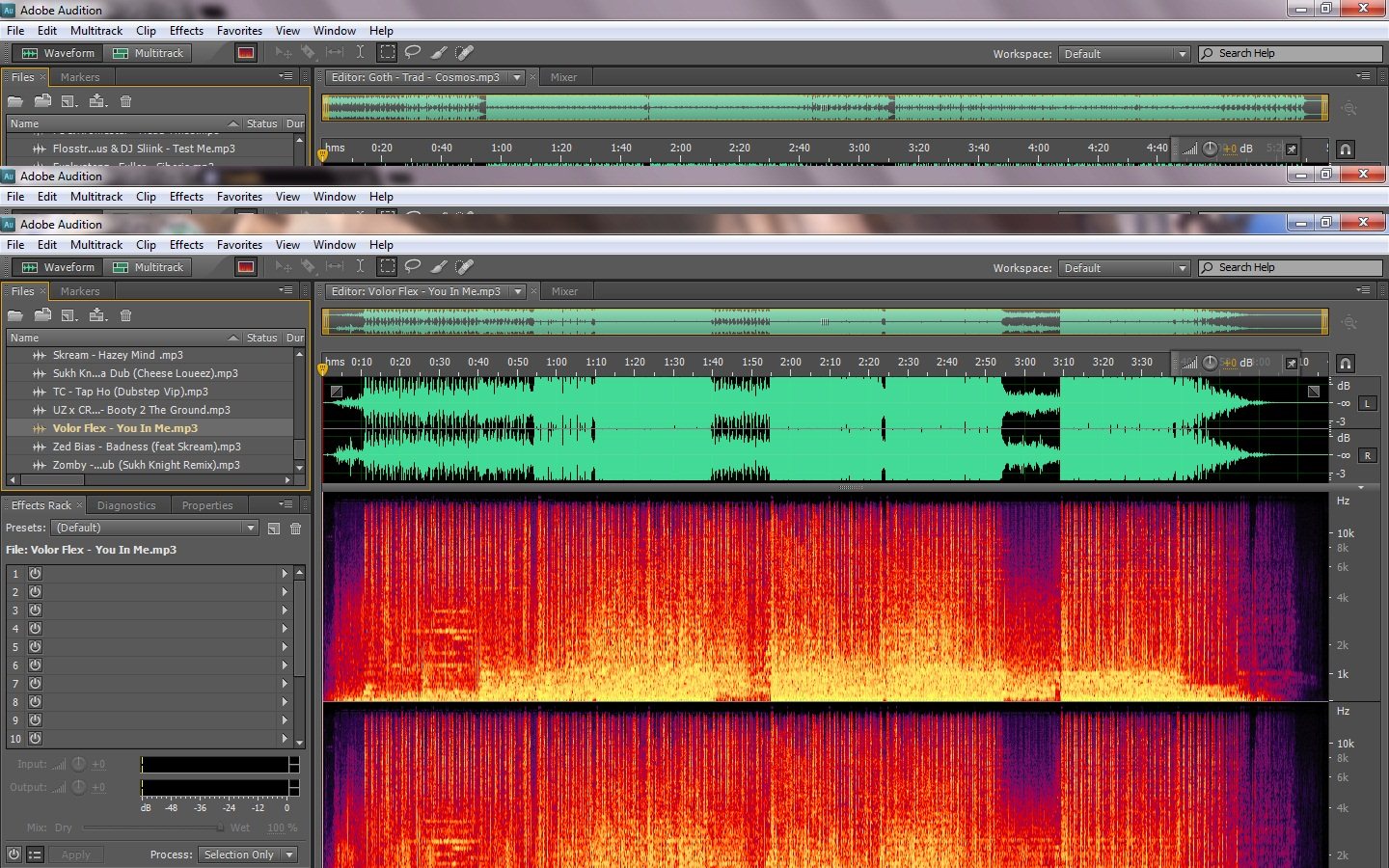The height and width of the screenshot is (868, 1389).
Task: Open the Effects Rack panel options menu icon
Action: pyautogui.click(x=286, y=504)
